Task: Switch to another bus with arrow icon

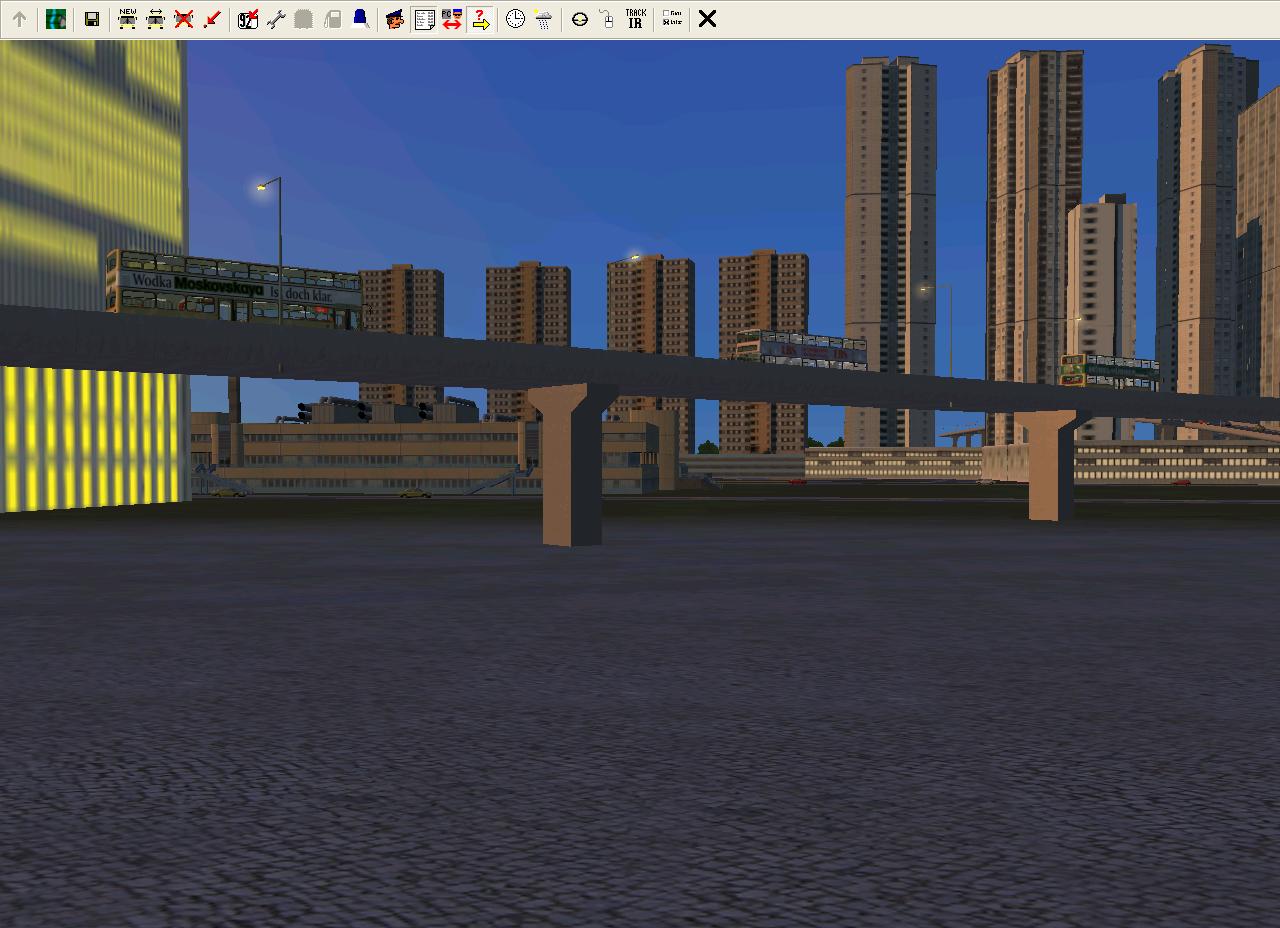Action: (155, 19)
